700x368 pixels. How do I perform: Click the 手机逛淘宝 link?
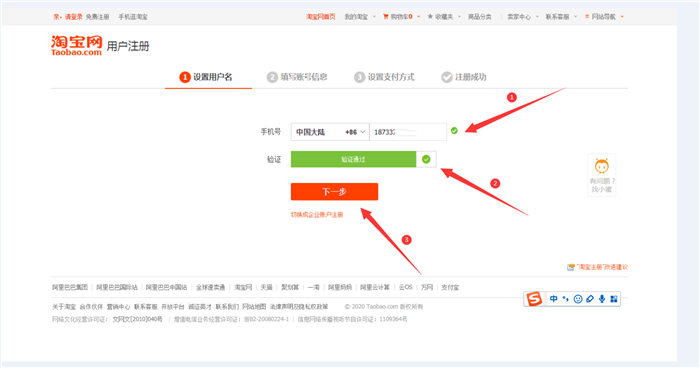pos(133,17)
